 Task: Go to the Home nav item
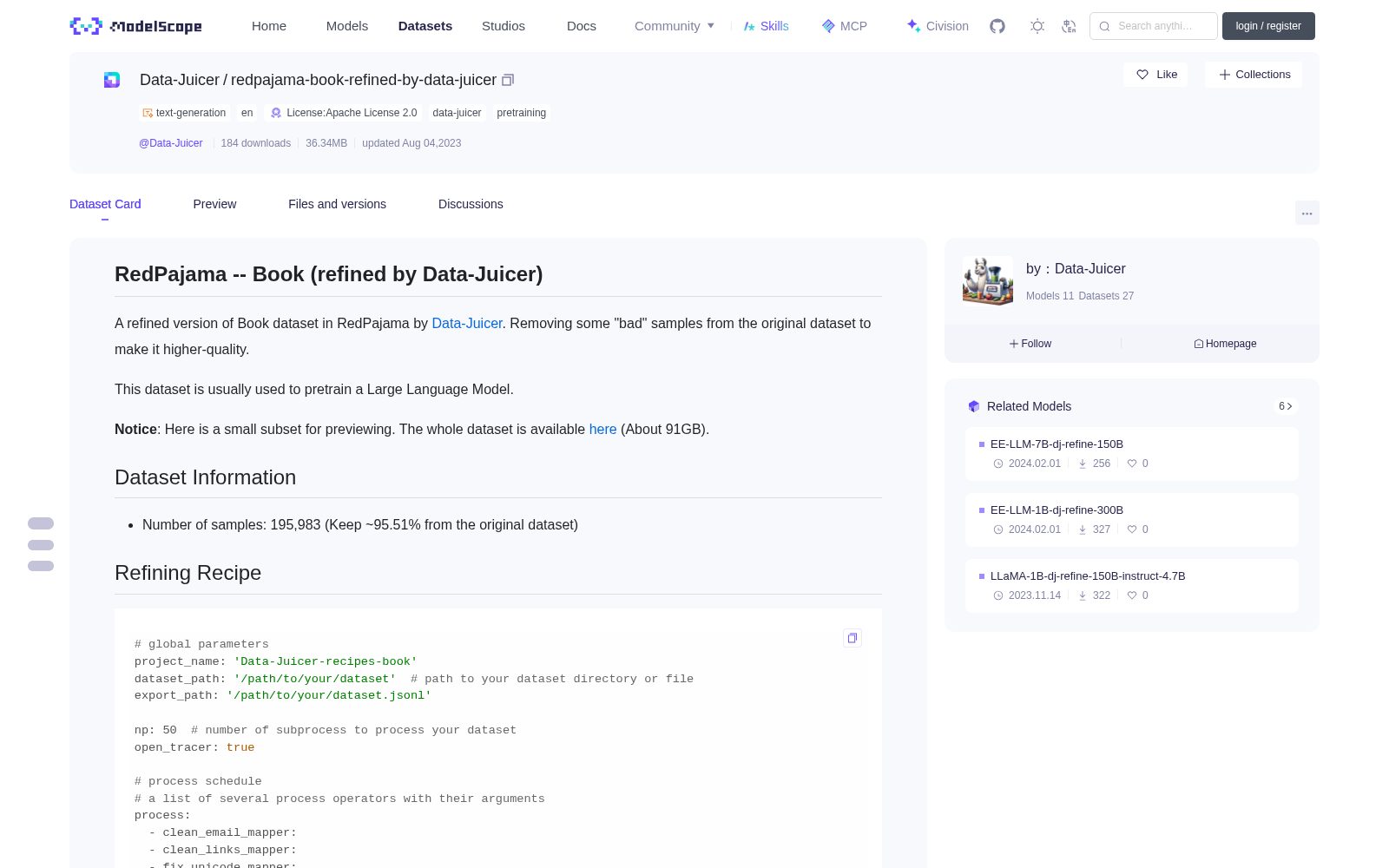click(269, 26)
